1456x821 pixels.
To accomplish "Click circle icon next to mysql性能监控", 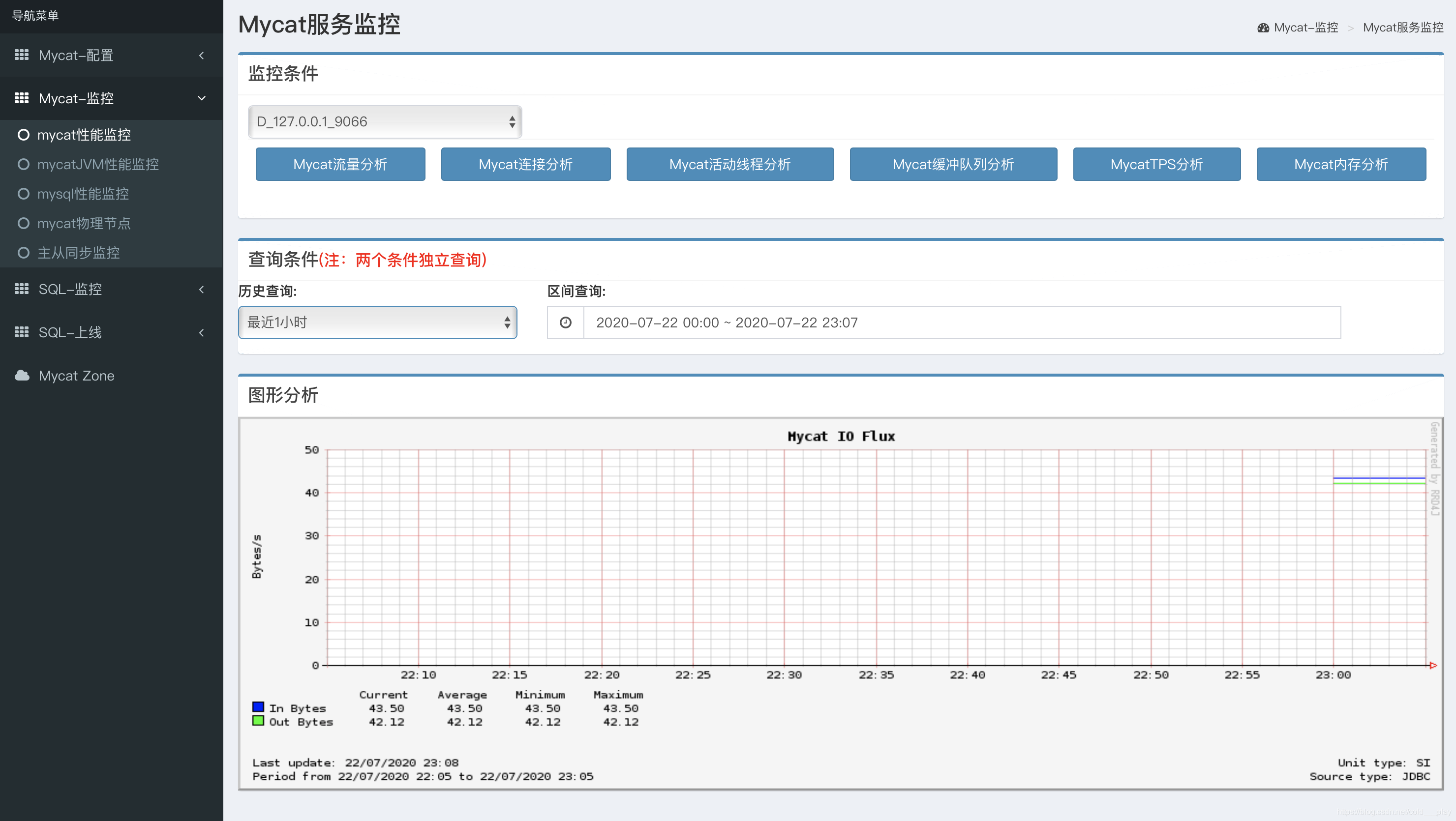I will tap(23, 194).
